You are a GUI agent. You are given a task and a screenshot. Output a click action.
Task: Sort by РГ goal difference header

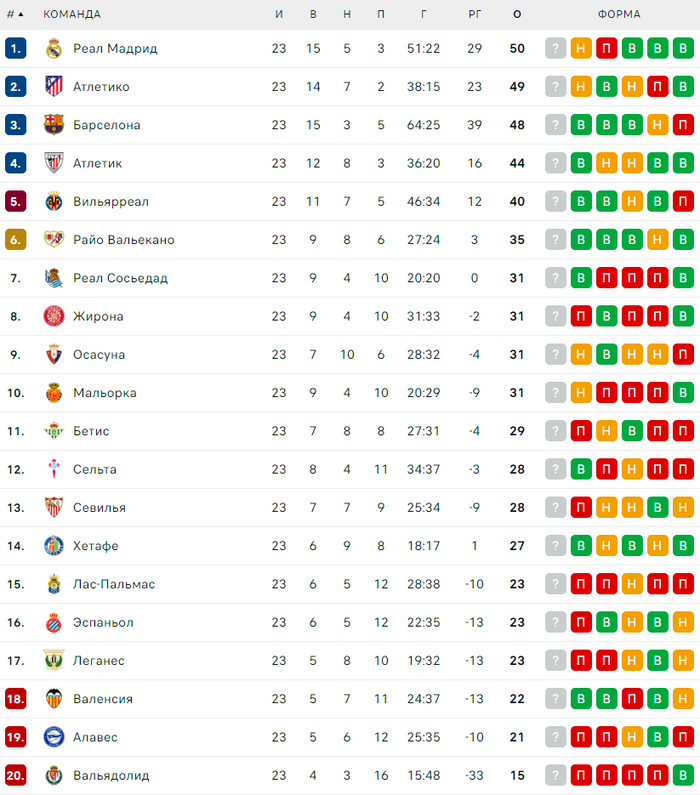click(474, 14)
